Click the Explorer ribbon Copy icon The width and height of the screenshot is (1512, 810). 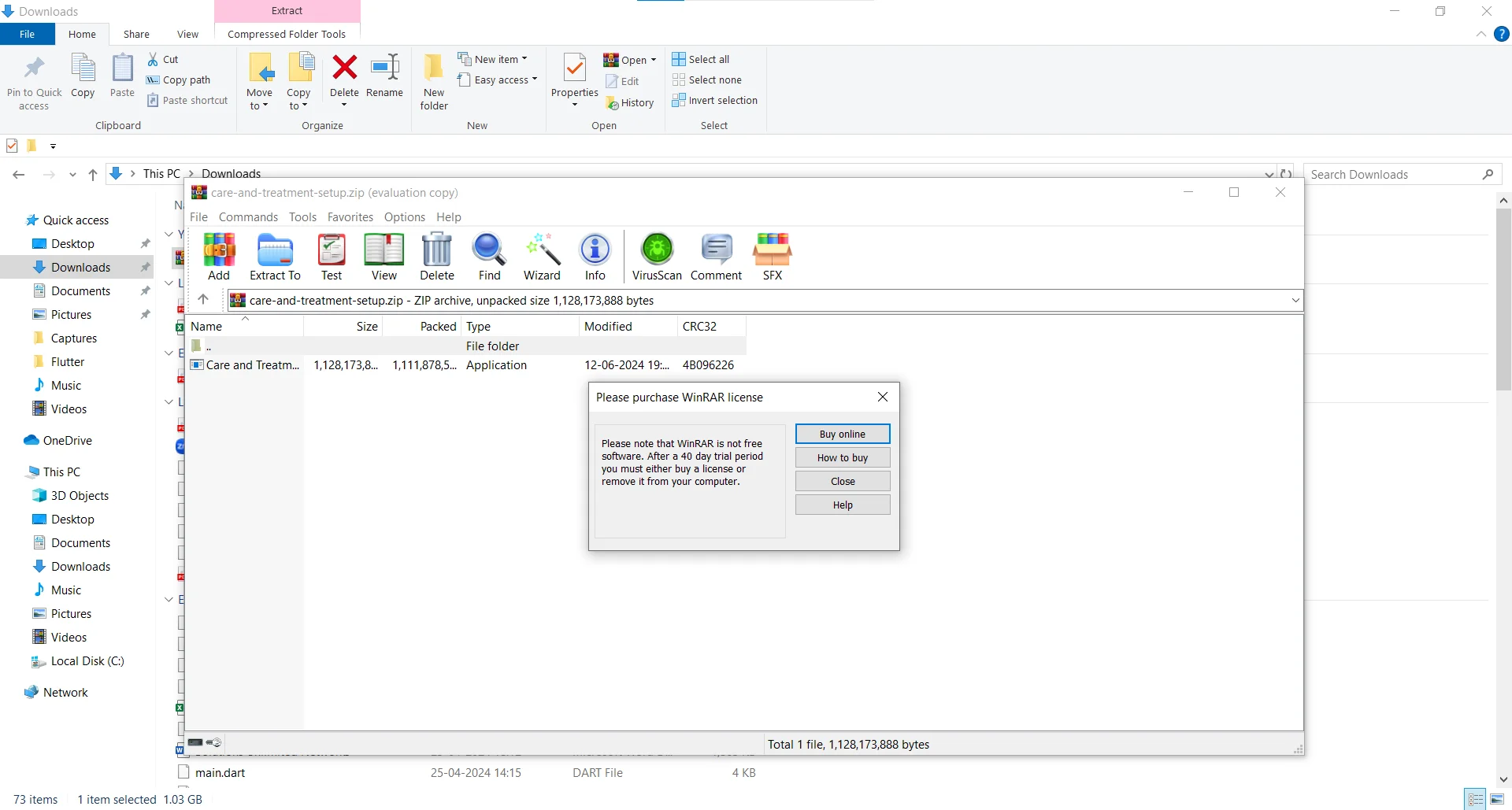click(x=83, y=76)
